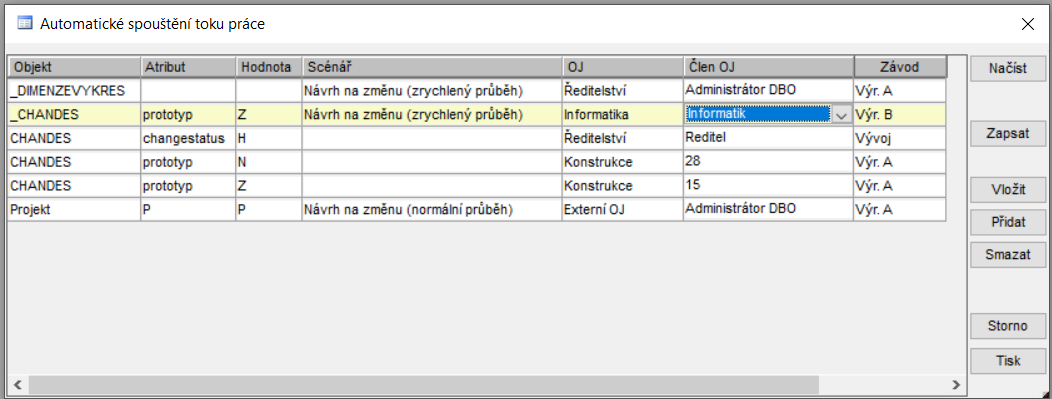Click the Scénář column header
The width and height of the screenshot is (1052, 399).
coord(432,68)
